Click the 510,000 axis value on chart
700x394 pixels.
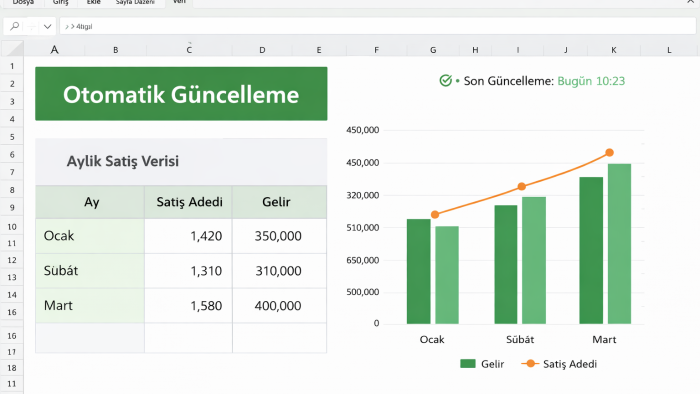(362, 228)
